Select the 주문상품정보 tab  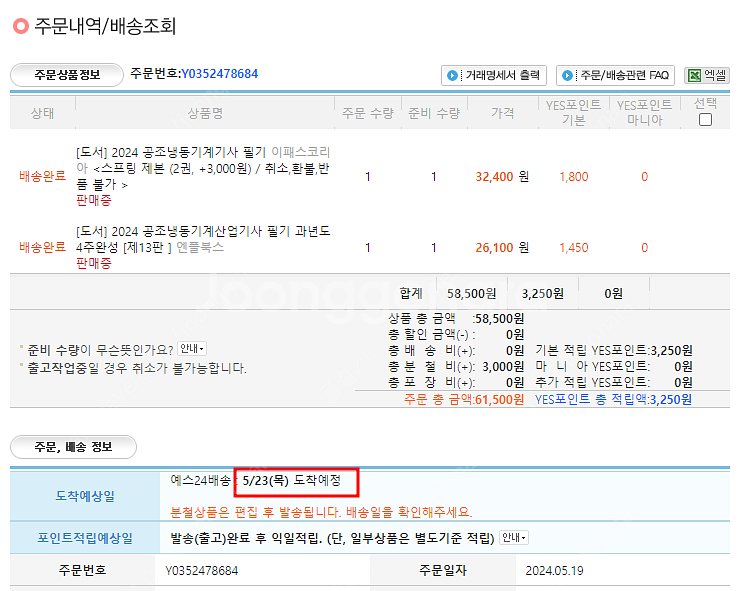point(67,75)
